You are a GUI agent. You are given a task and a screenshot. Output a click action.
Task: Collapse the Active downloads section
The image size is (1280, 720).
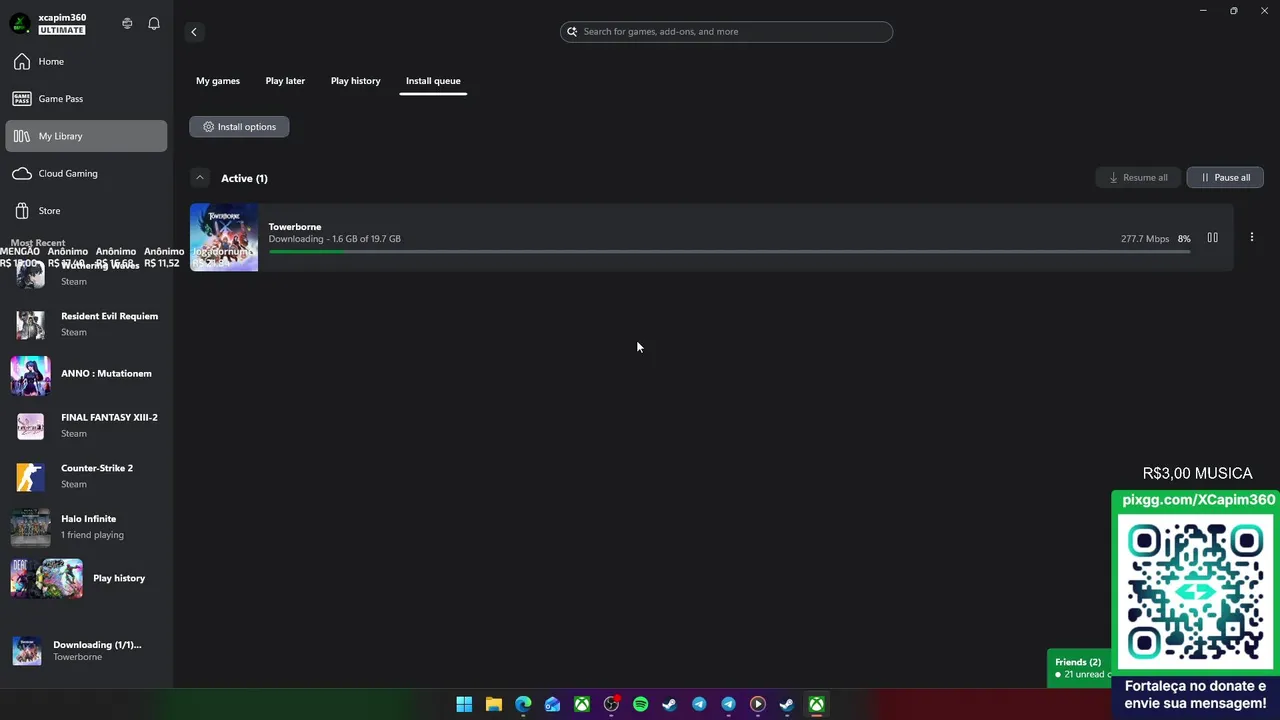click(200, 178)
